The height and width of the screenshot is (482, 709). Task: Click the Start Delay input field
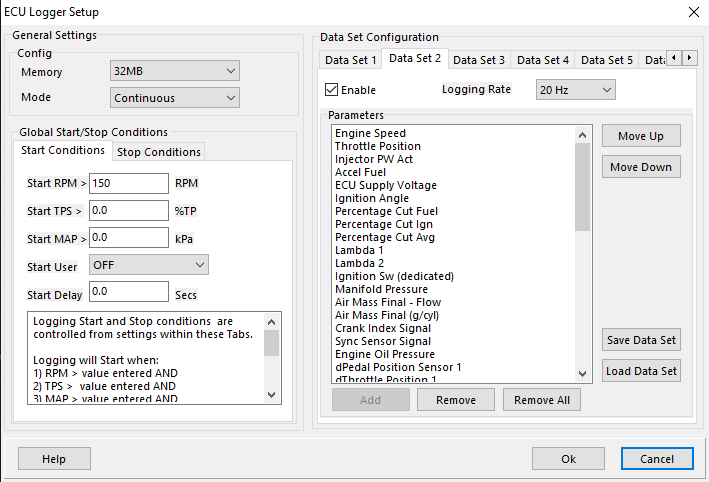pos(129,292)
